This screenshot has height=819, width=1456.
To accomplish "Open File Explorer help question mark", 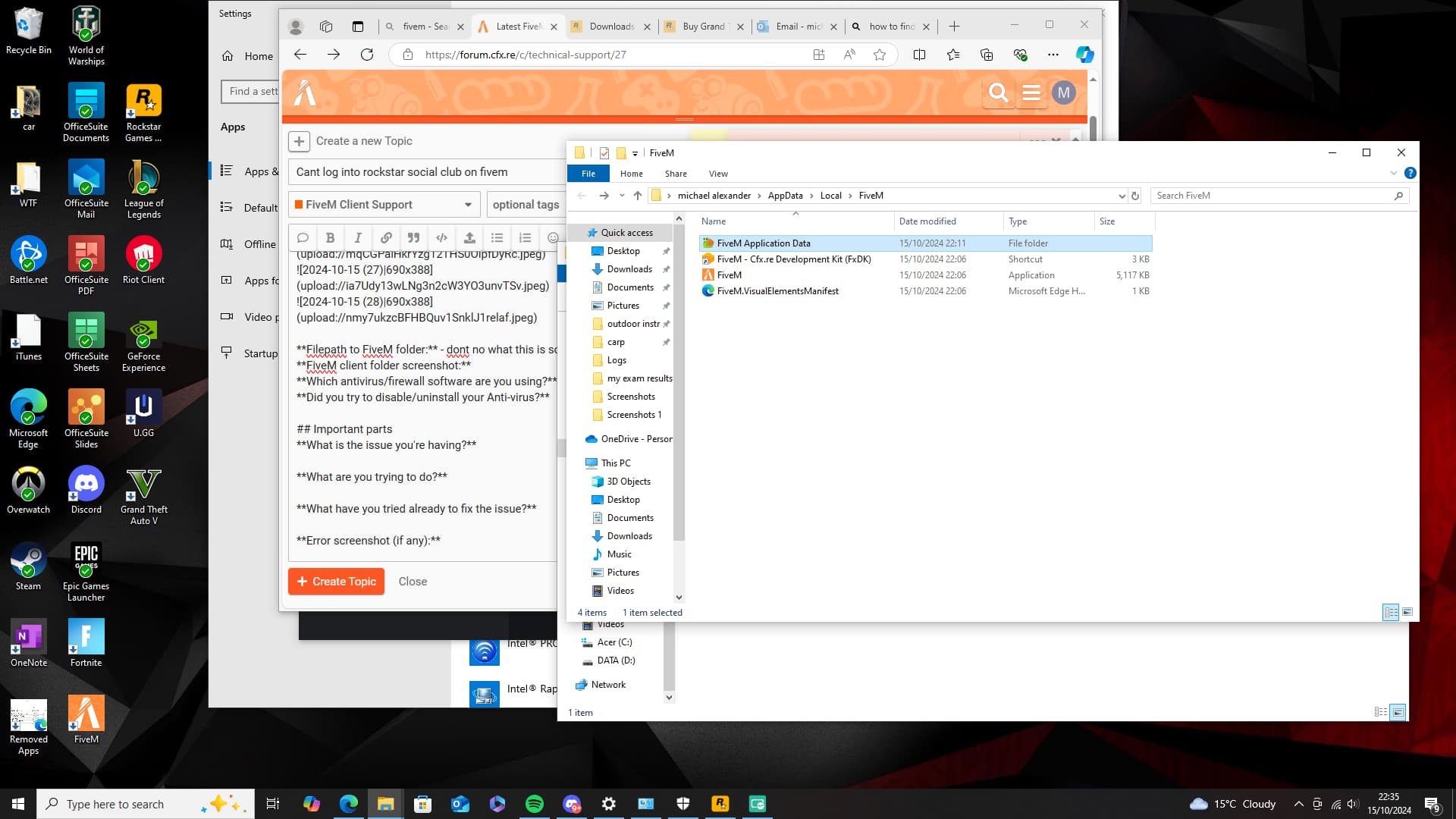I will click(x=1410, y=173).
